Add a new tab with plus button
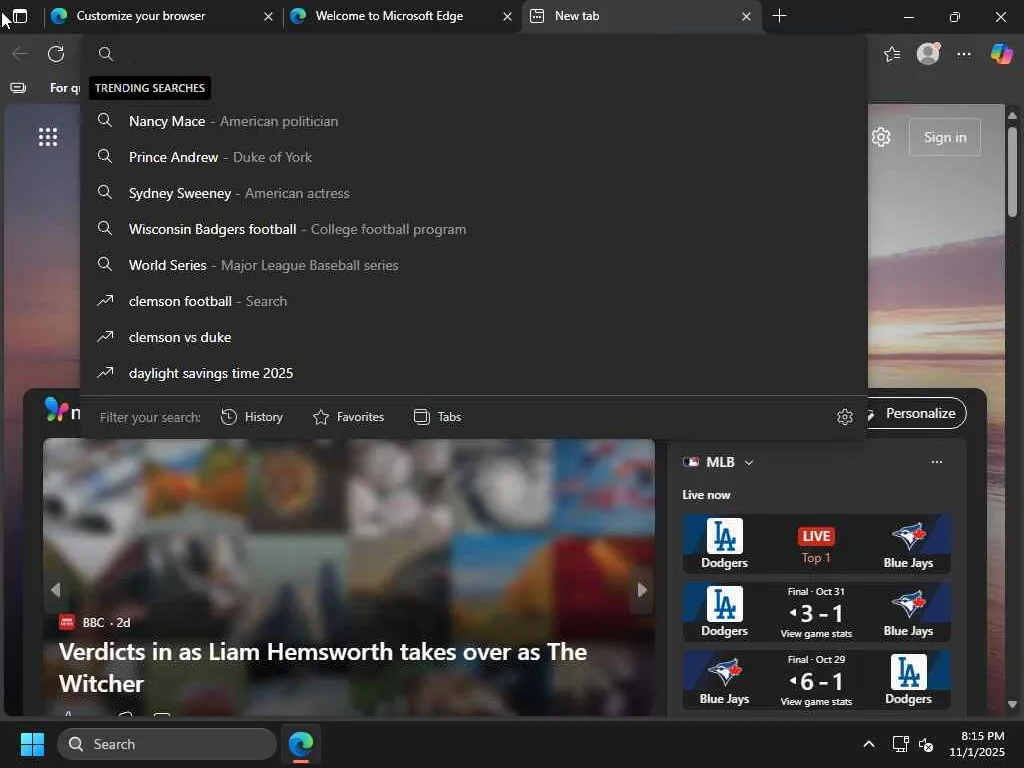This screenshot has width=1024, height=768. [x=779, y=16]
